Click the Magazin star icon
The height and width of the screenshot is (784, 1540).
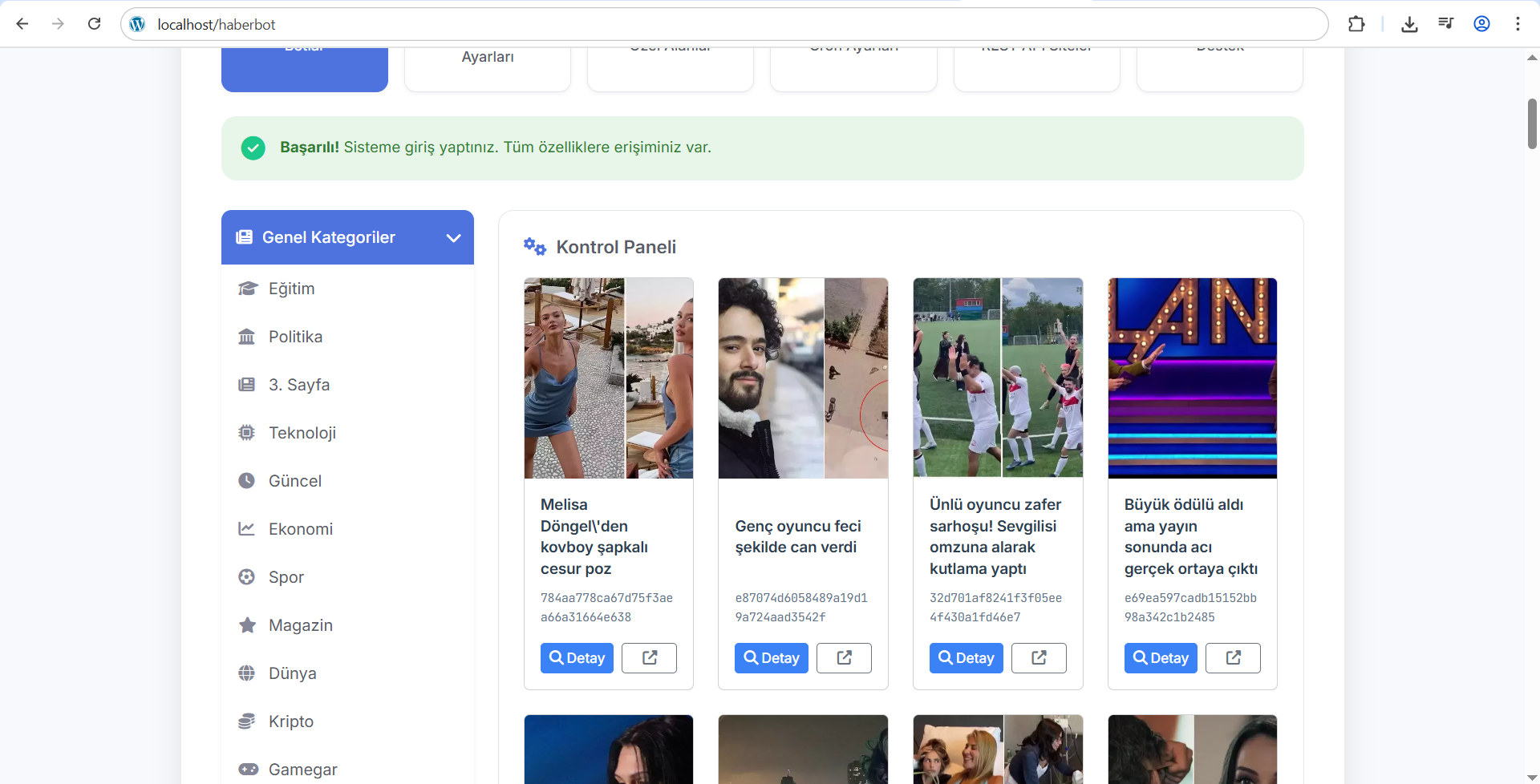247,625
